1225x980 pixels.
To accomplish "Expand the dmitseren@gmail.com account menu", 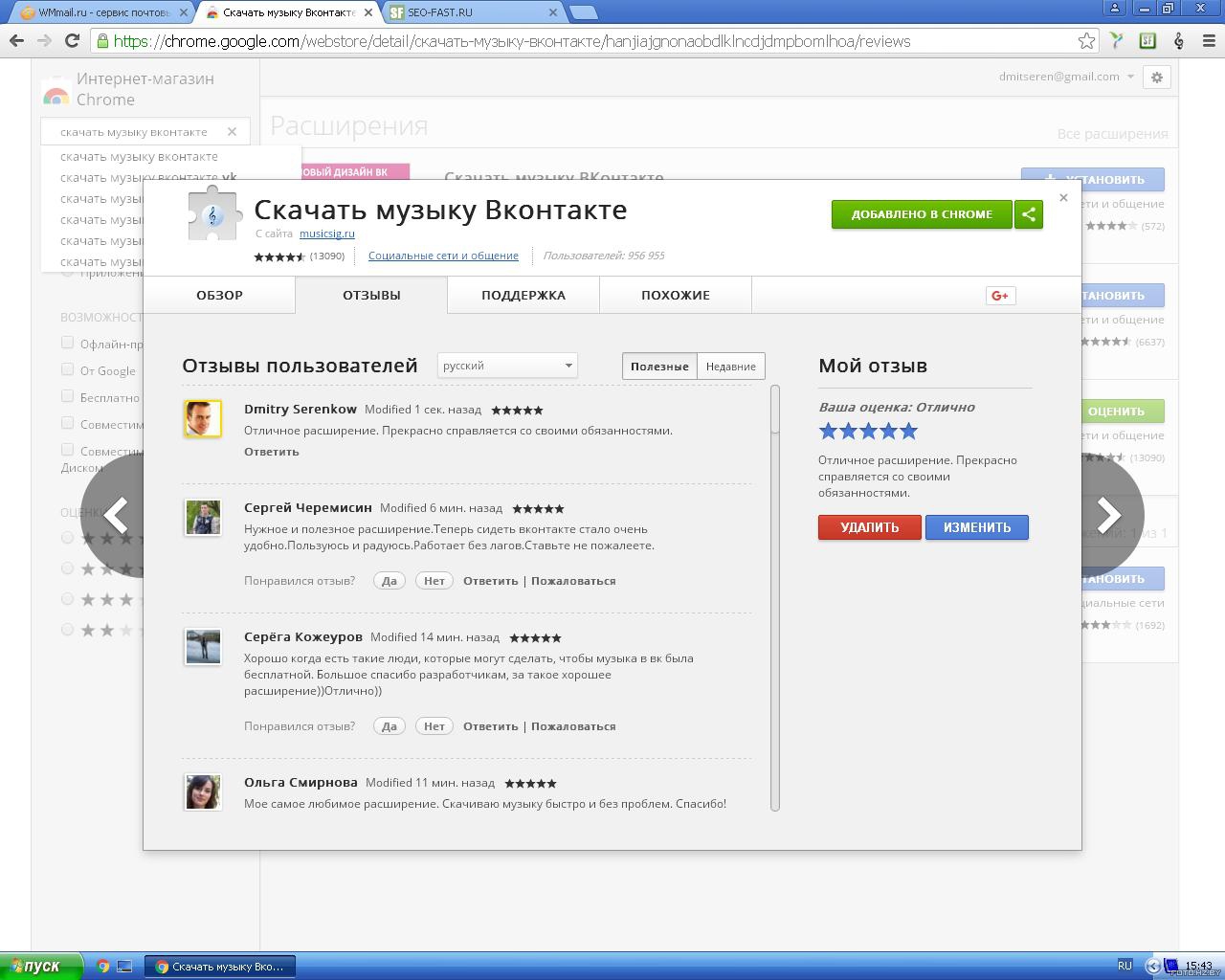I will pyautogui.click(x=1066, y=77).
